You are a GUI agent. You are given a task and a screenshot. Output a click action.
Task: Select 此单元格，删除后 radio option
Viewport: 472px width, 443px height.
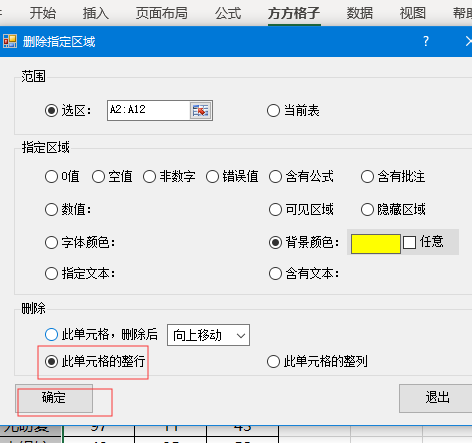pos(51,334)
